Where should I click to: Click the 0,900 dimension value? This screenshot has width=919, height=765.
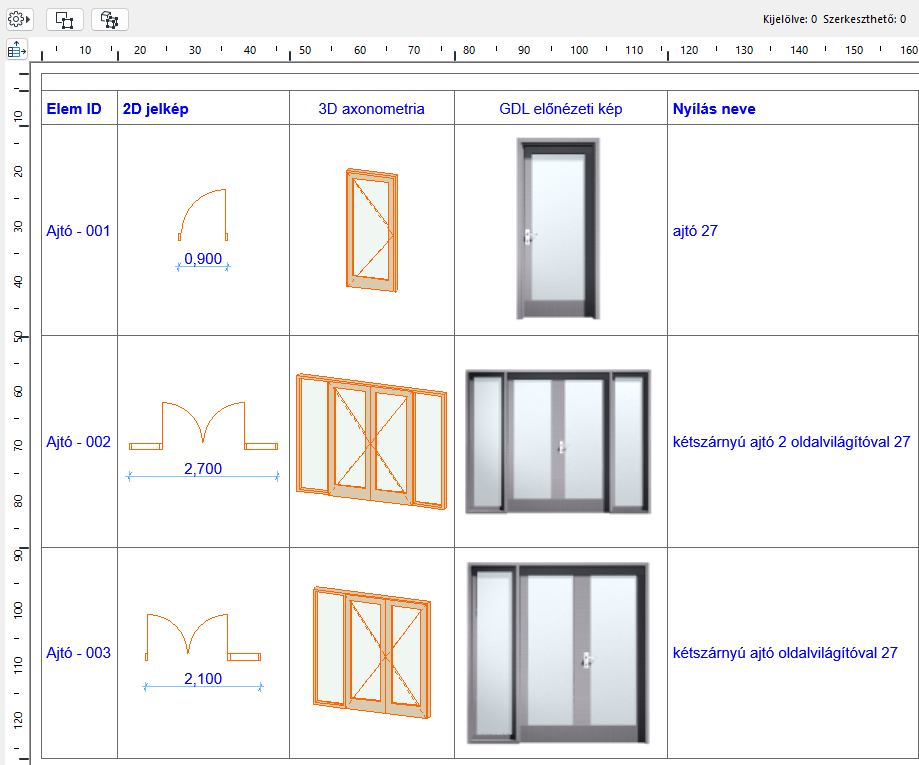[x=203, y=259]
